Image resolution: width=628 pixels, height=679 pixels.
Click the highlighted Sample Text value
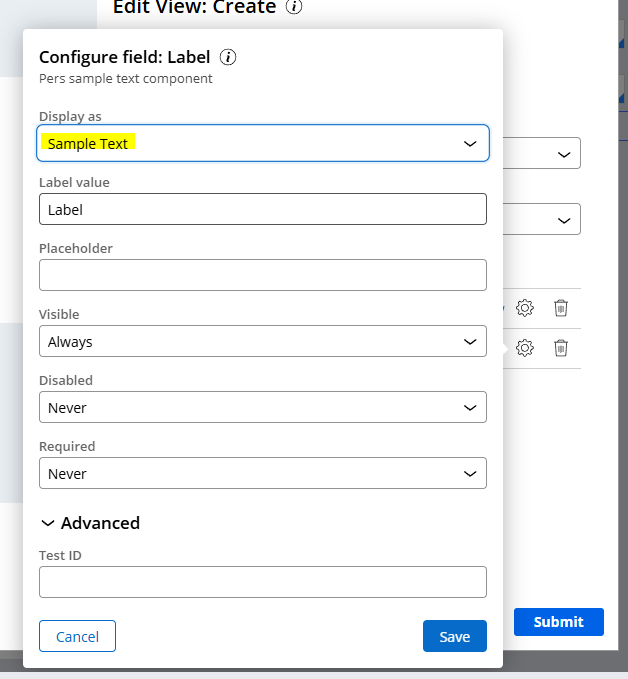tap(89, 143)
